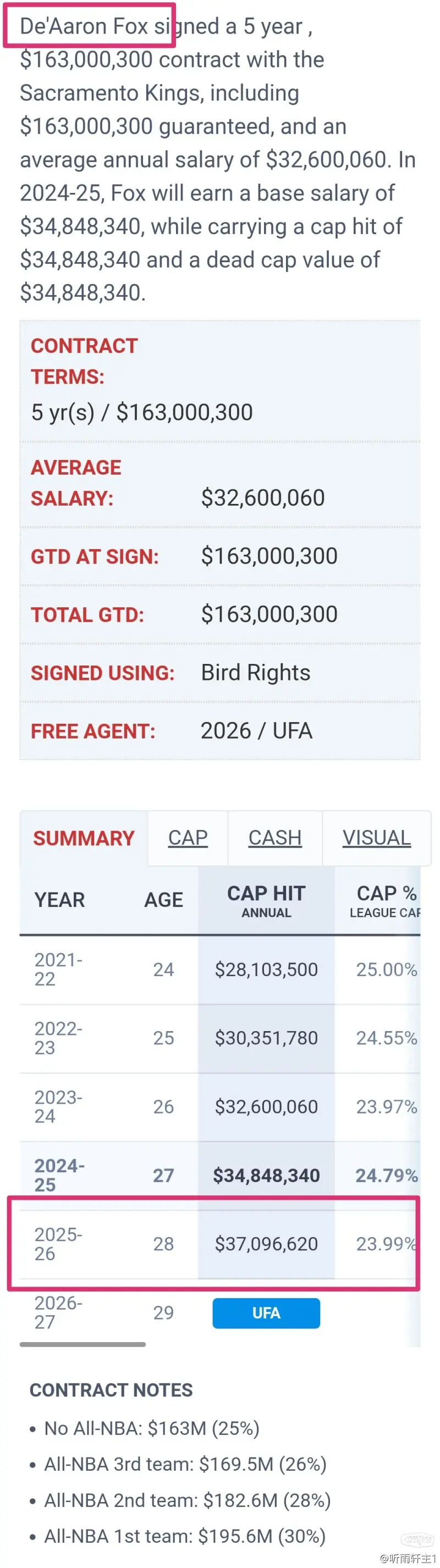Click the 2026-27 year cell
Viewport: 440px width, 1568px height.
pyautogui.click(x=58, y=1312)
